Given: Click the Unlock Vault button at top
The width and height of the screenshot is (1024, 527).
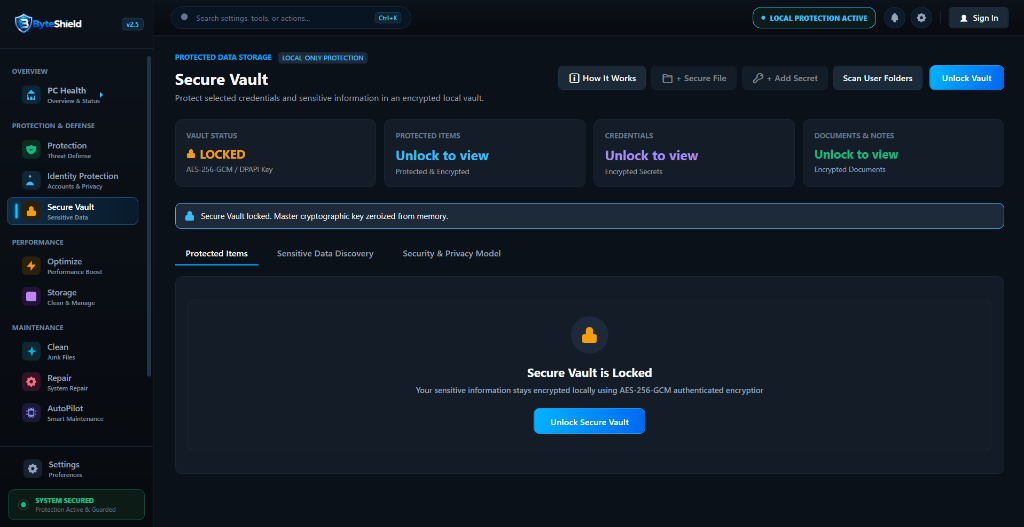Looking at the screenshot, I should pyautogui.click(x=967, y=78).
